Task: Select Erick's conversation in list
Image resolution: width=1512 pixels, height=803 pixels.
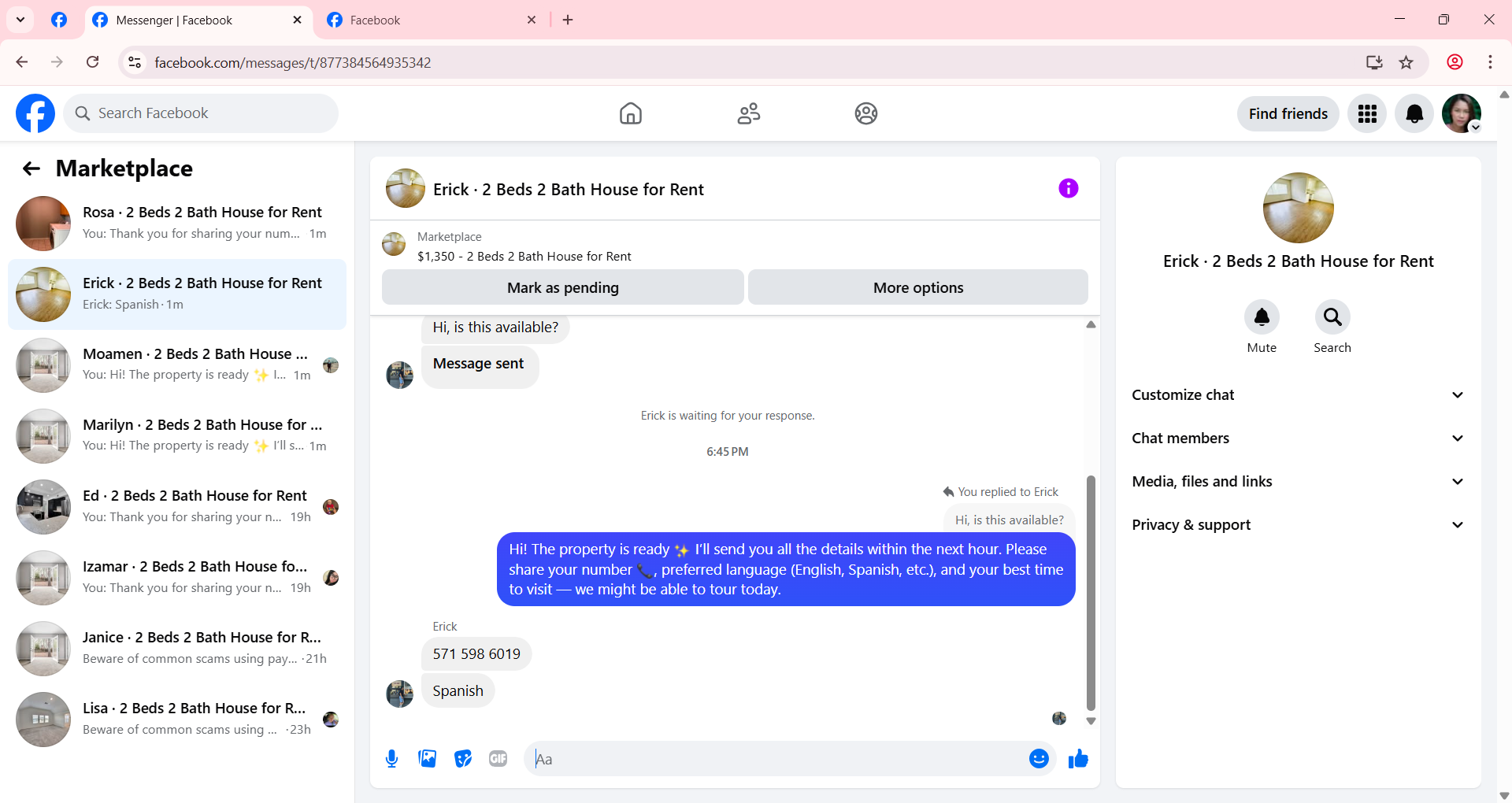Action: [x=177, y=294]
